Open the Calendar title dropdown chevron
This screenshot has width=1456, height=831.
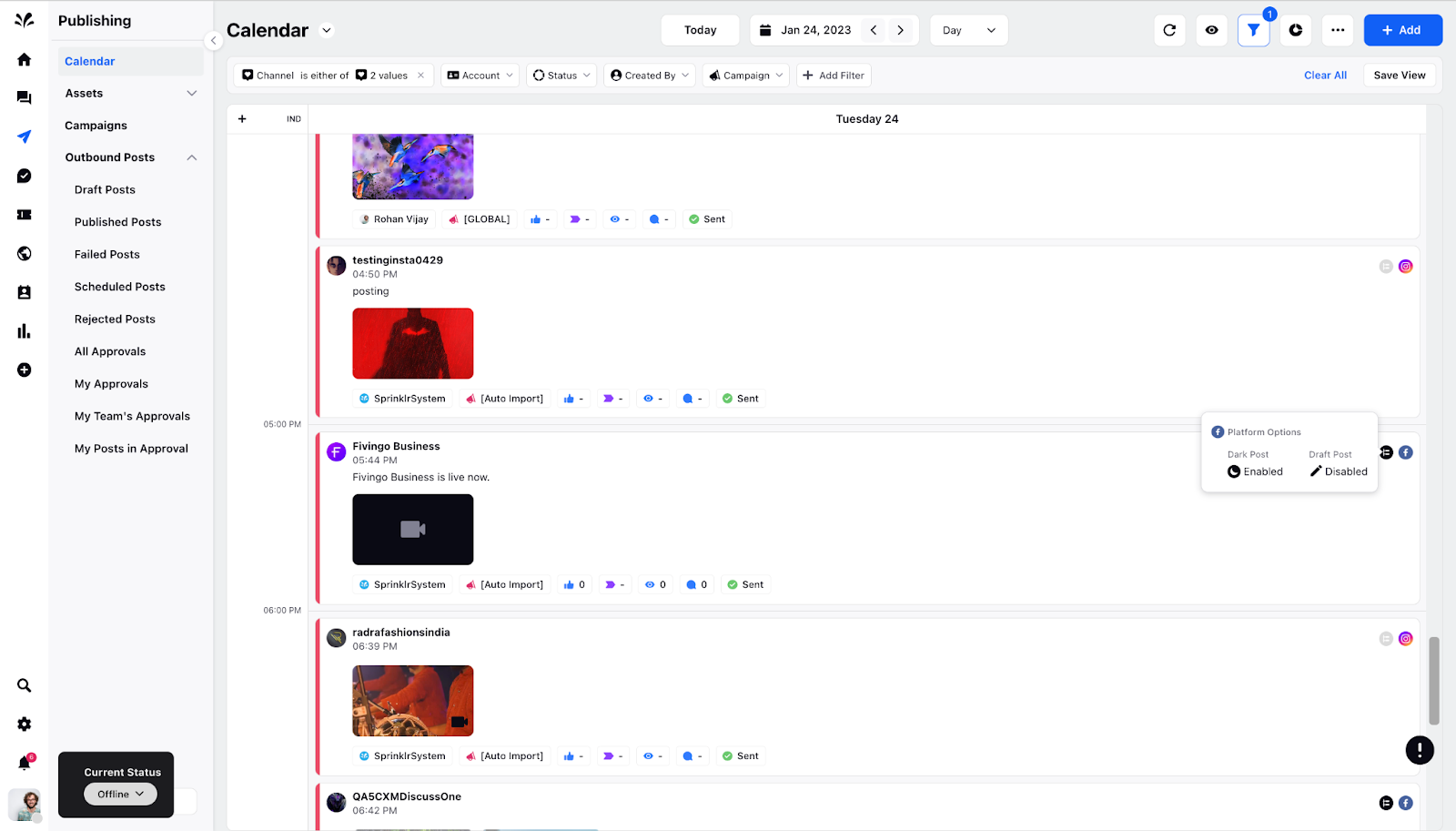[x=327, y=30]
